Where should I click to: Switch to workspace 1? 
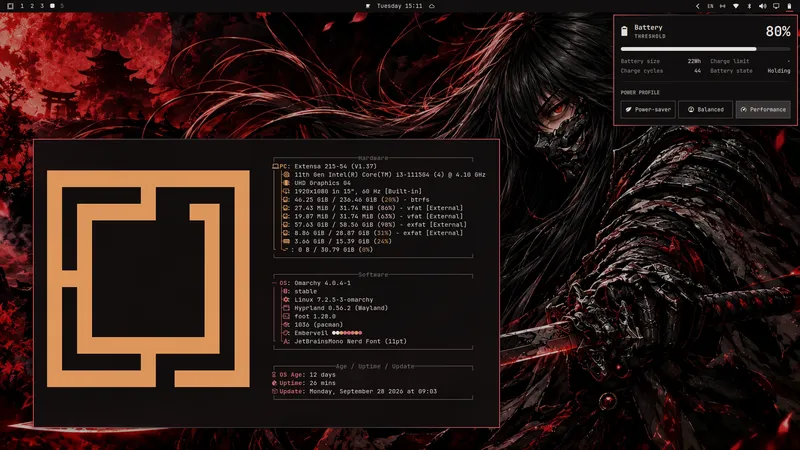(22, 6)
